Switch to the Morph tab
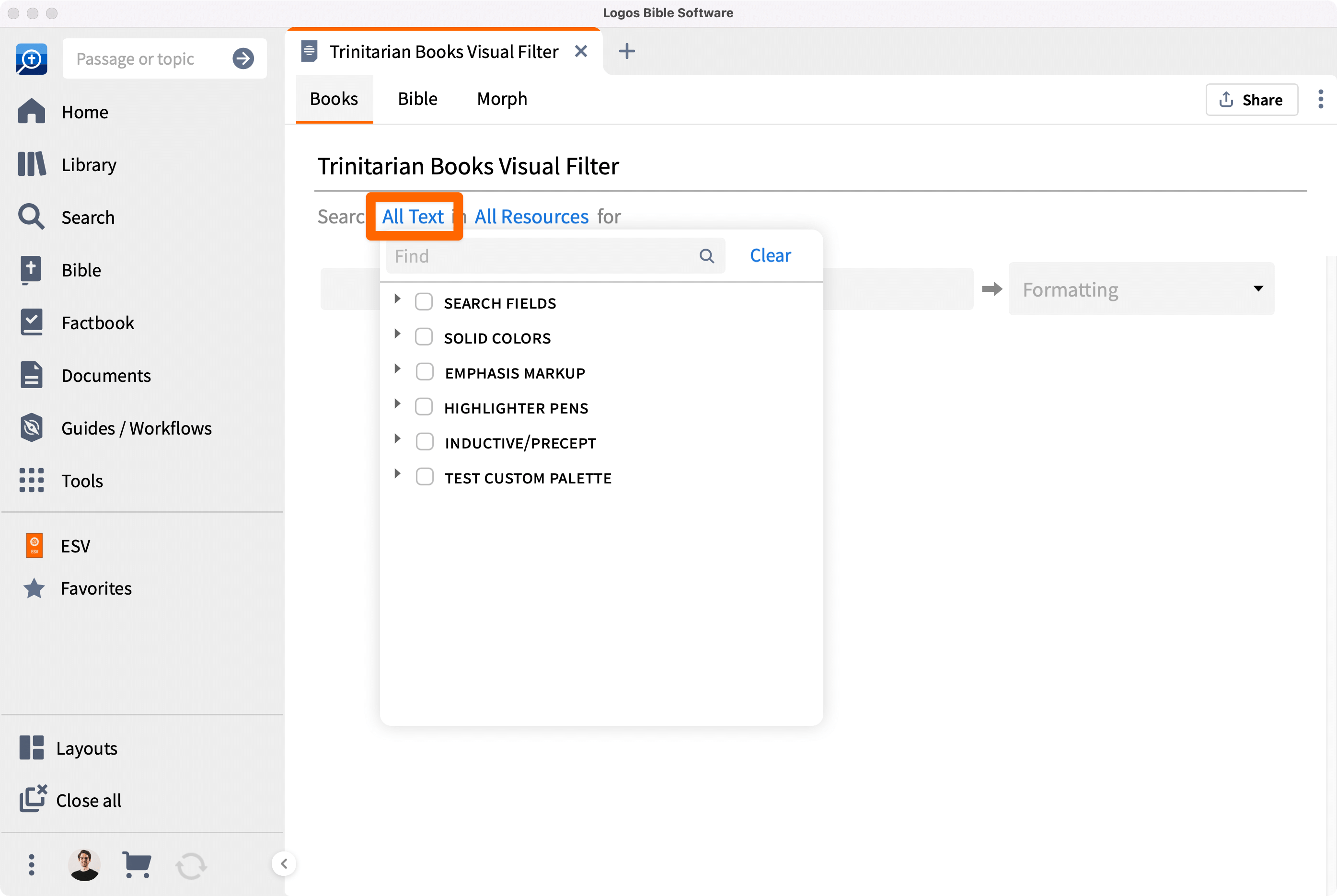 click(x=502, y=99)
